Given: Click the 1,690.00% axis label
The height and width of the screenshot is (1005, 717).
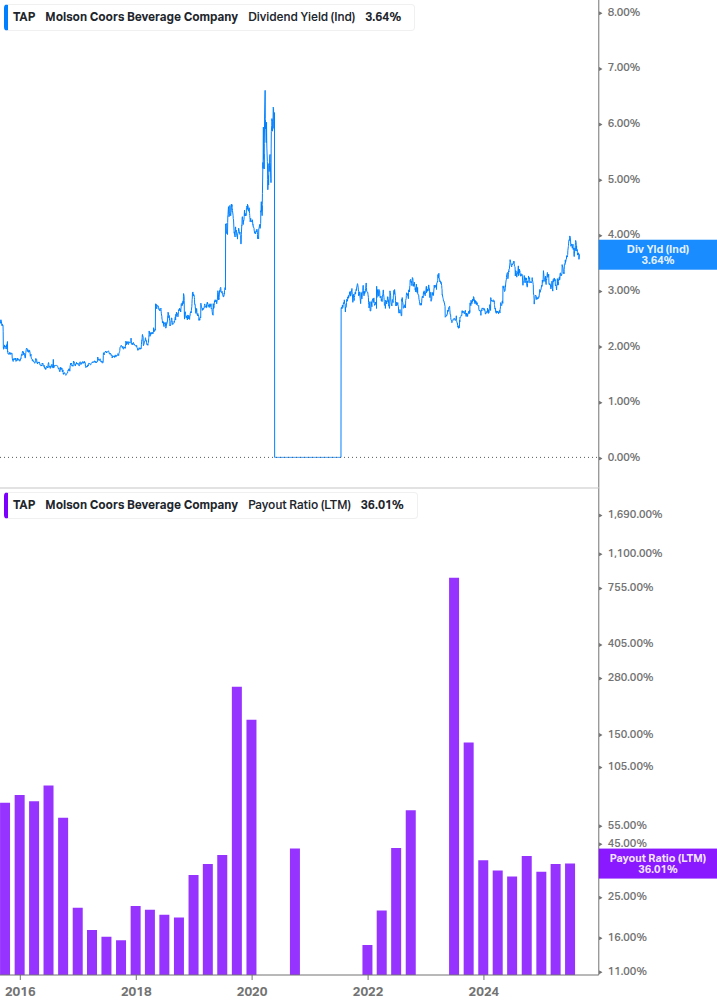Looking at the screenshot, I should click(x=634, y=514).
